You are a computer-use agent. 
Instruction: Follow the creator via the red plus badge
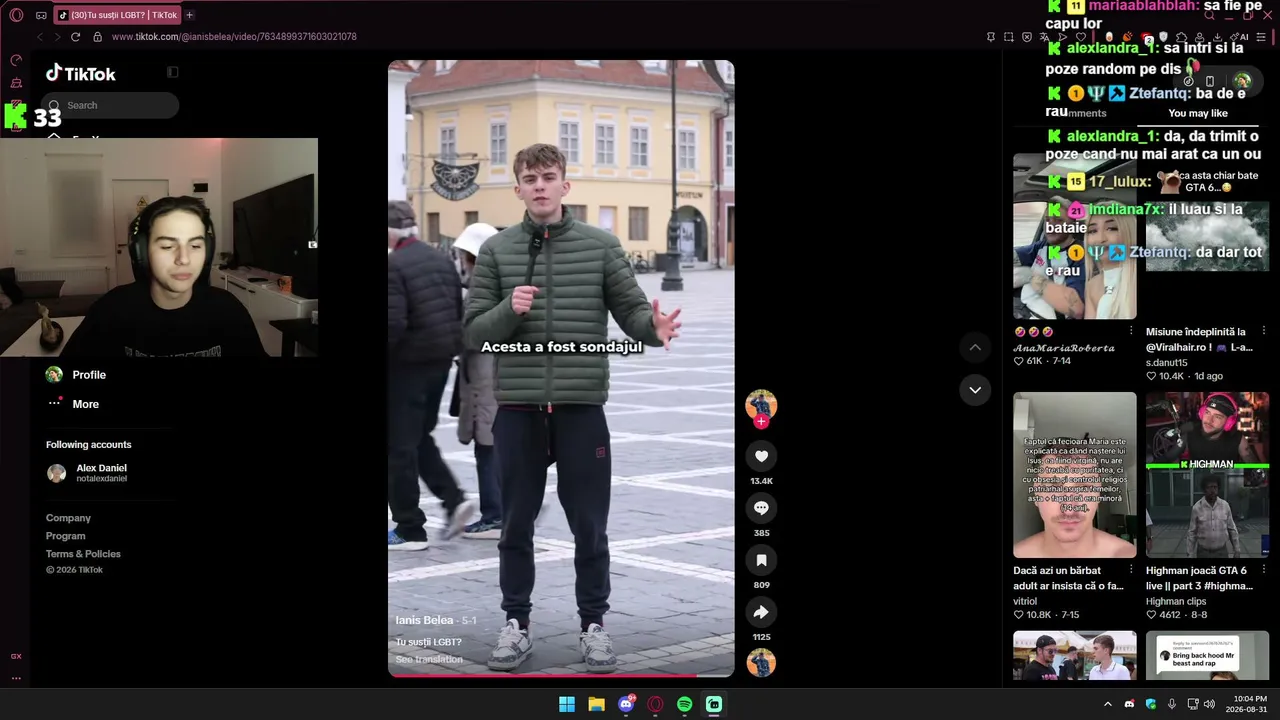761,422
